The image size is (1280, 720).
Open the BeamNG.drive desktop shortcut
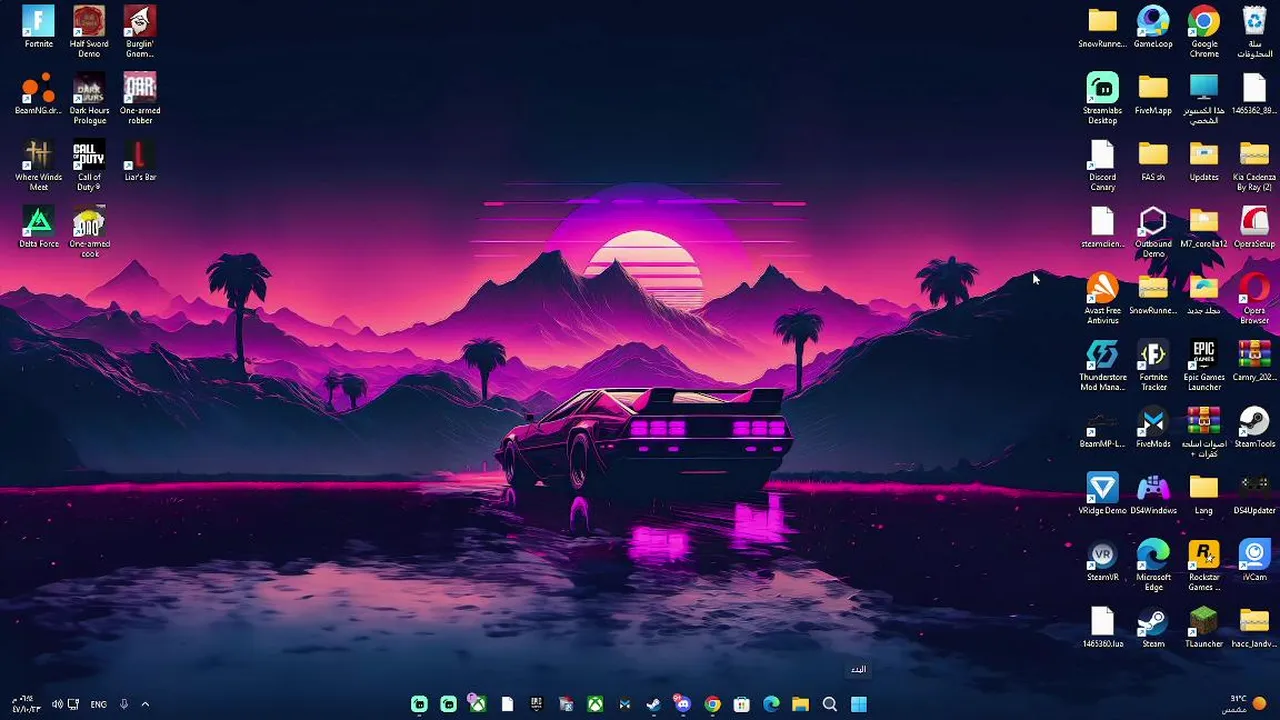coord(38,94)
